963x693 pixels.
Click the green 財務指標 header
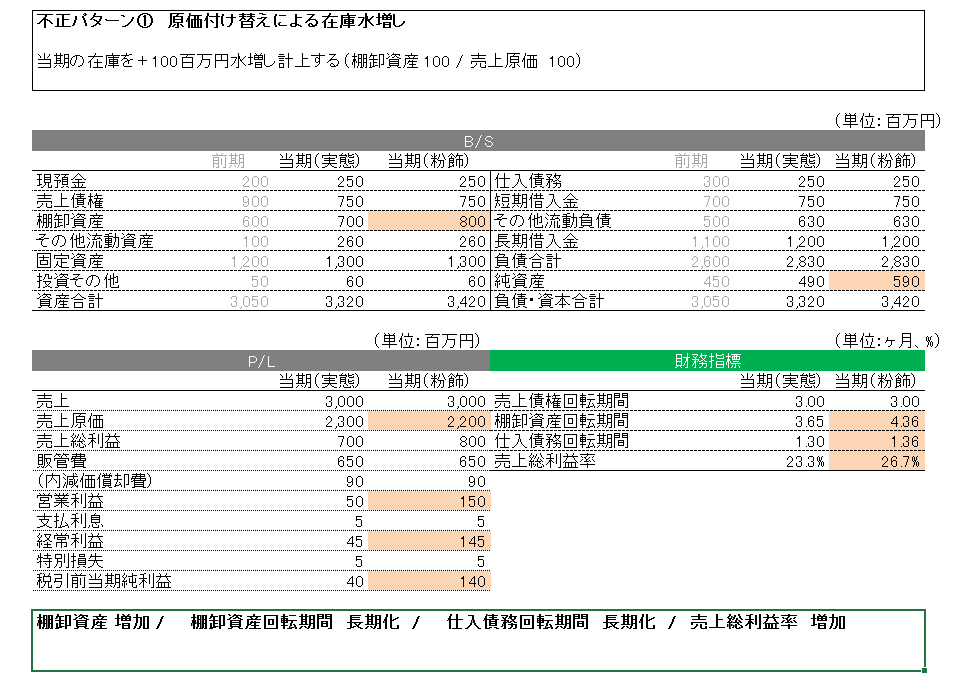707,361
